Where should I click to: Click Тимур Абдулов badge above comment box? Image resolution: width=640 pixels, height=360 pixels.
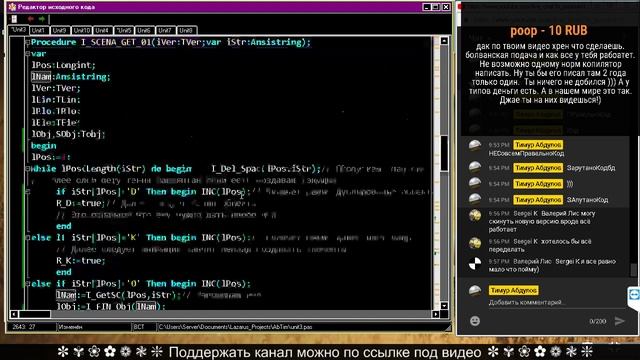tap(513, 291)
